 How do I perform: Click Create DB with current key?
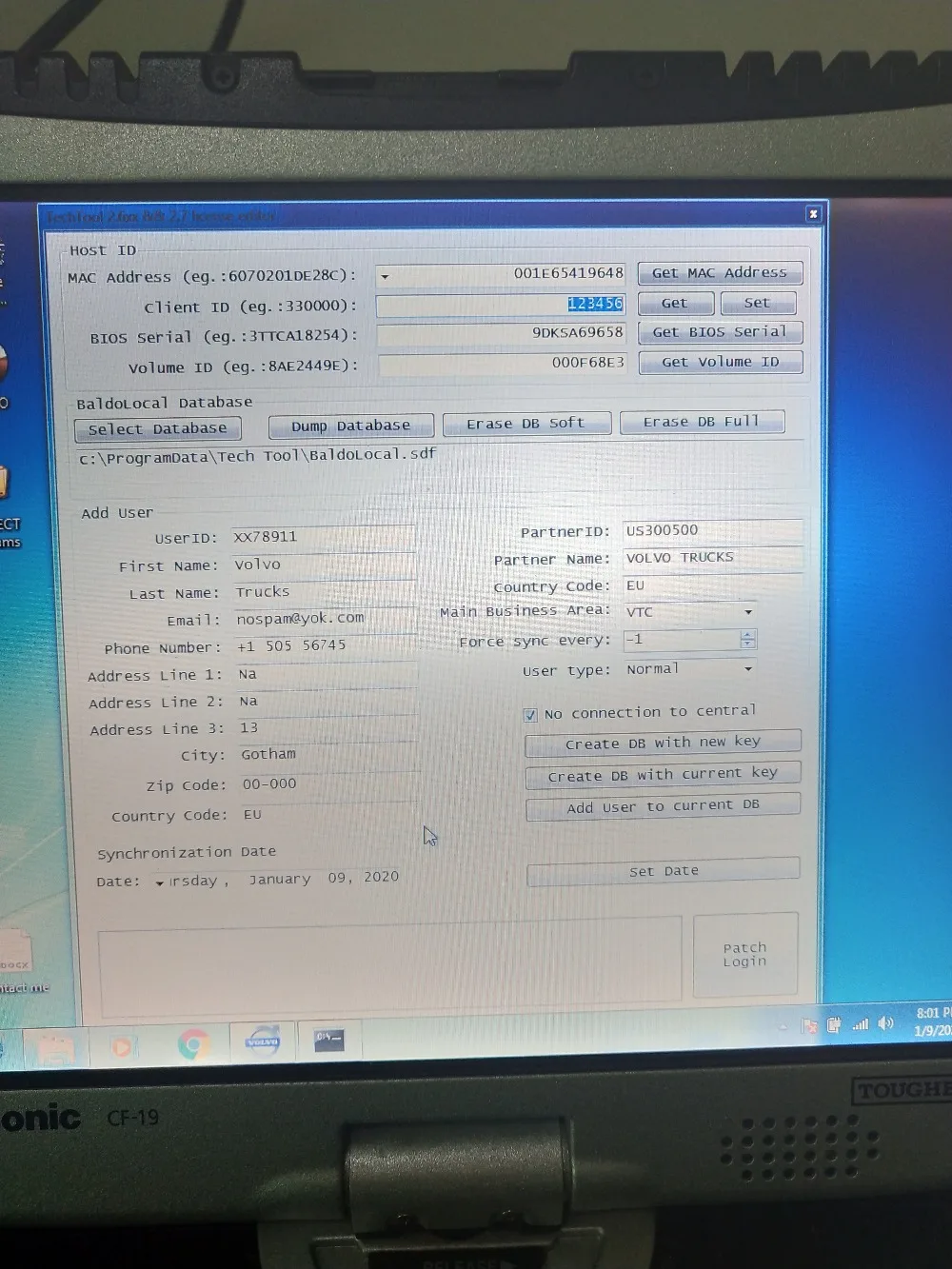[663, 775]
